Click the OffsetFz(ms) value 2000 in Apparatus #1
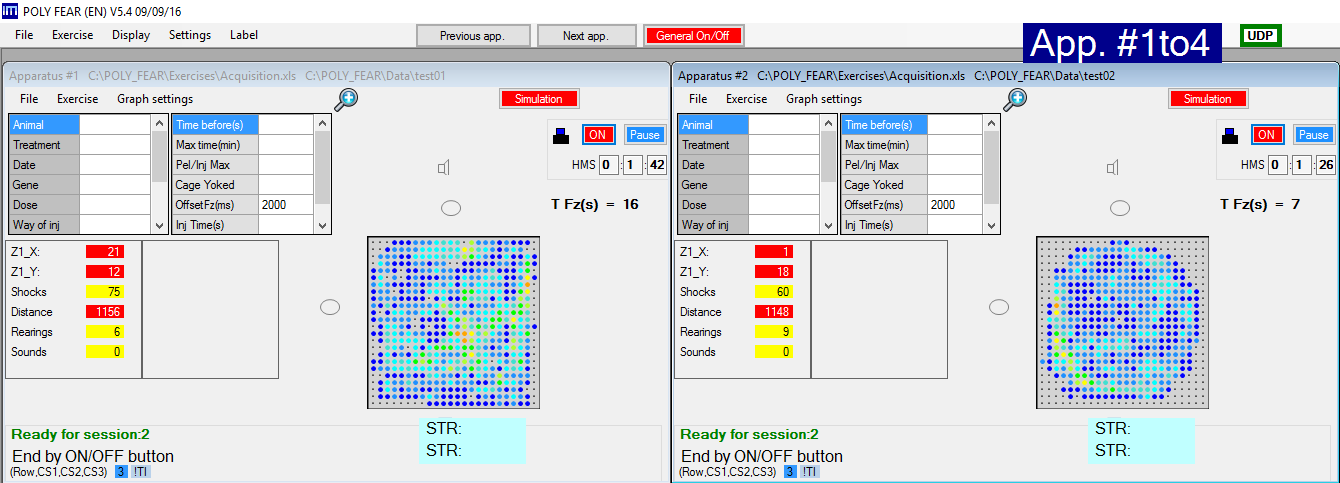Screen dimensions: 1340x483 pyautogui.click(x=286, y=204)
